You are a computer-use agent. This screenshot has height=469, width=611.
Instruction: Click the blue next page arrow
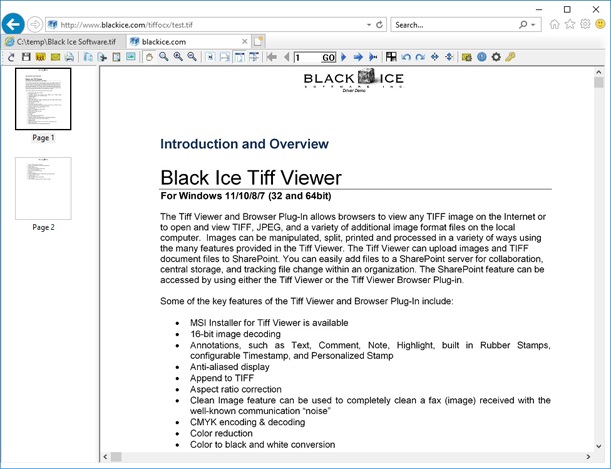[x=344, y=57]
